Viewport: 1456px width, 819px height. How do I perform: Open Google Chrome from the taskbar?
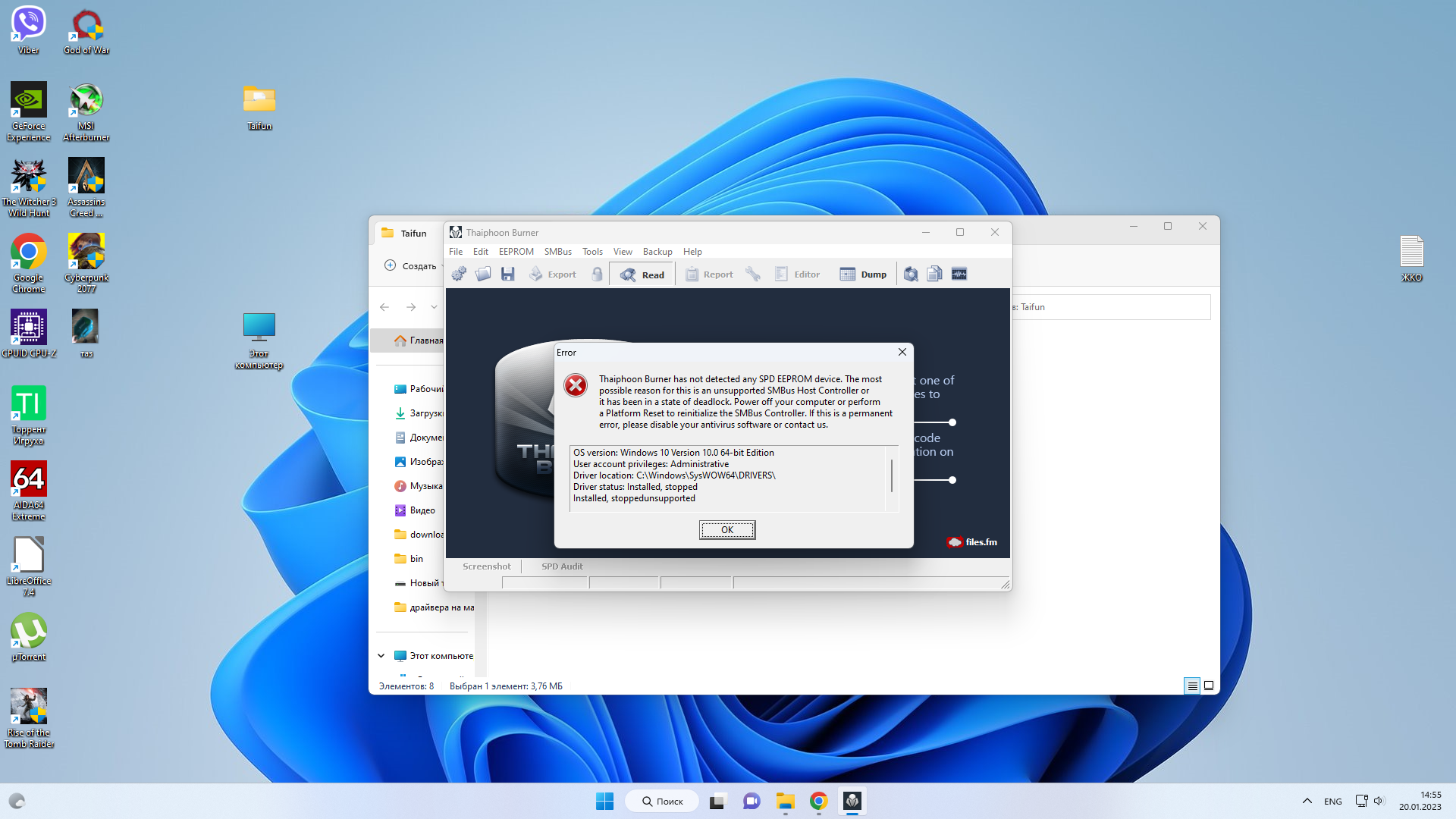tap(818, 802)
